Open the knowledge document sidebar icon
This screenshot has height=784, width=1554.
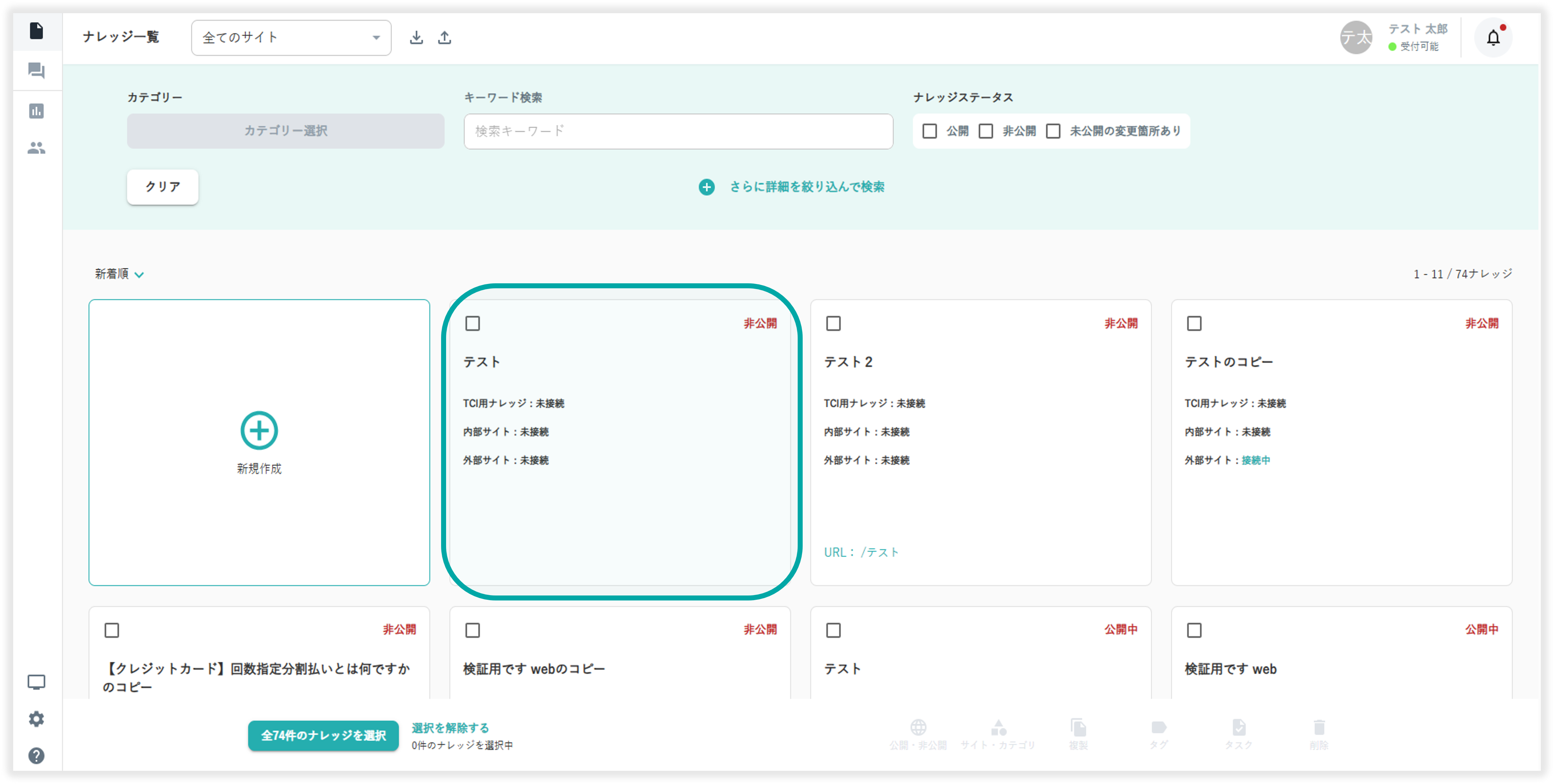[36, 30]
